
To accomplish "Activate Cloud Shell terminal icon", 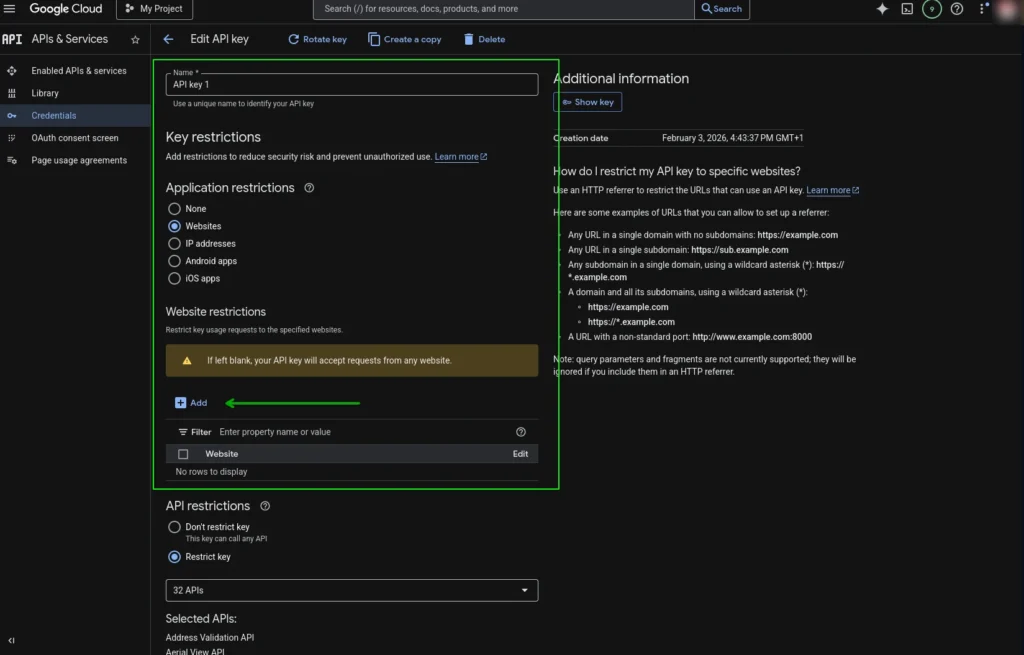I will tap(907, 9).
